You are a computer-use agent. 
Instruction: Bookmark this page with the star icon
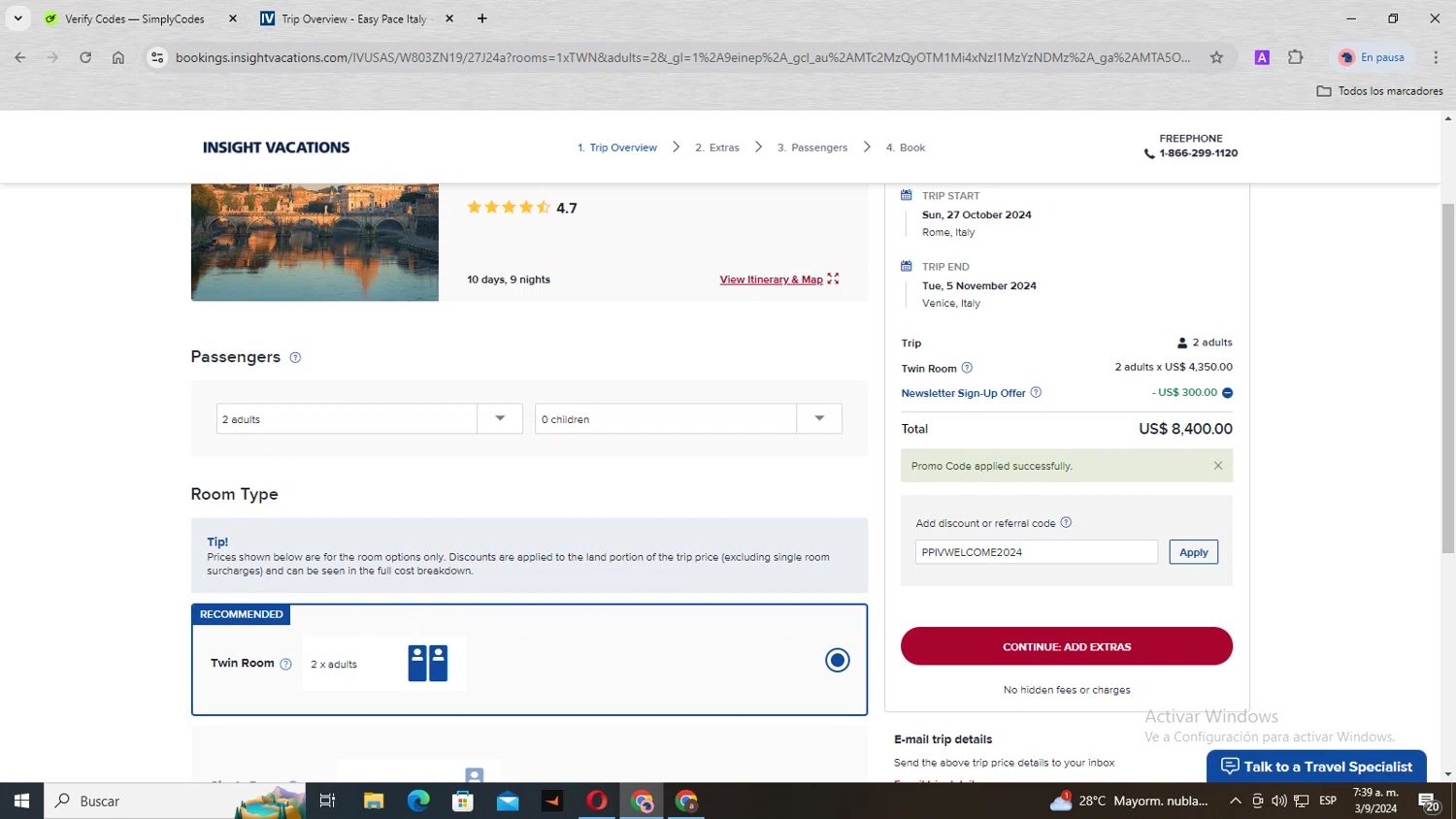(x=1216, y=57)
